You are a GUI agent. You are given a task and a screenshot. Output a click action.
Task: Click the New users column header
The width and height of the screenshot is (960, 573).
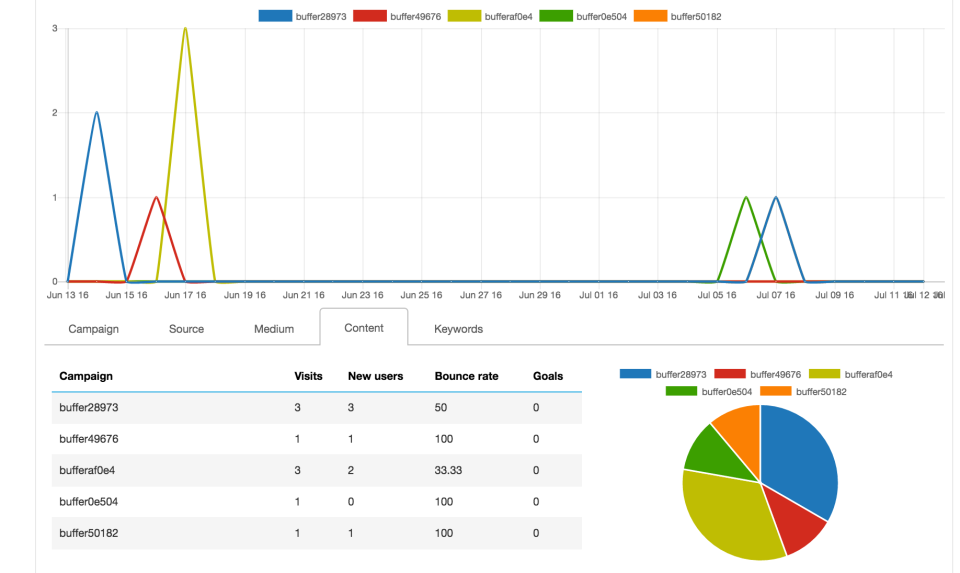coord(375,376)
